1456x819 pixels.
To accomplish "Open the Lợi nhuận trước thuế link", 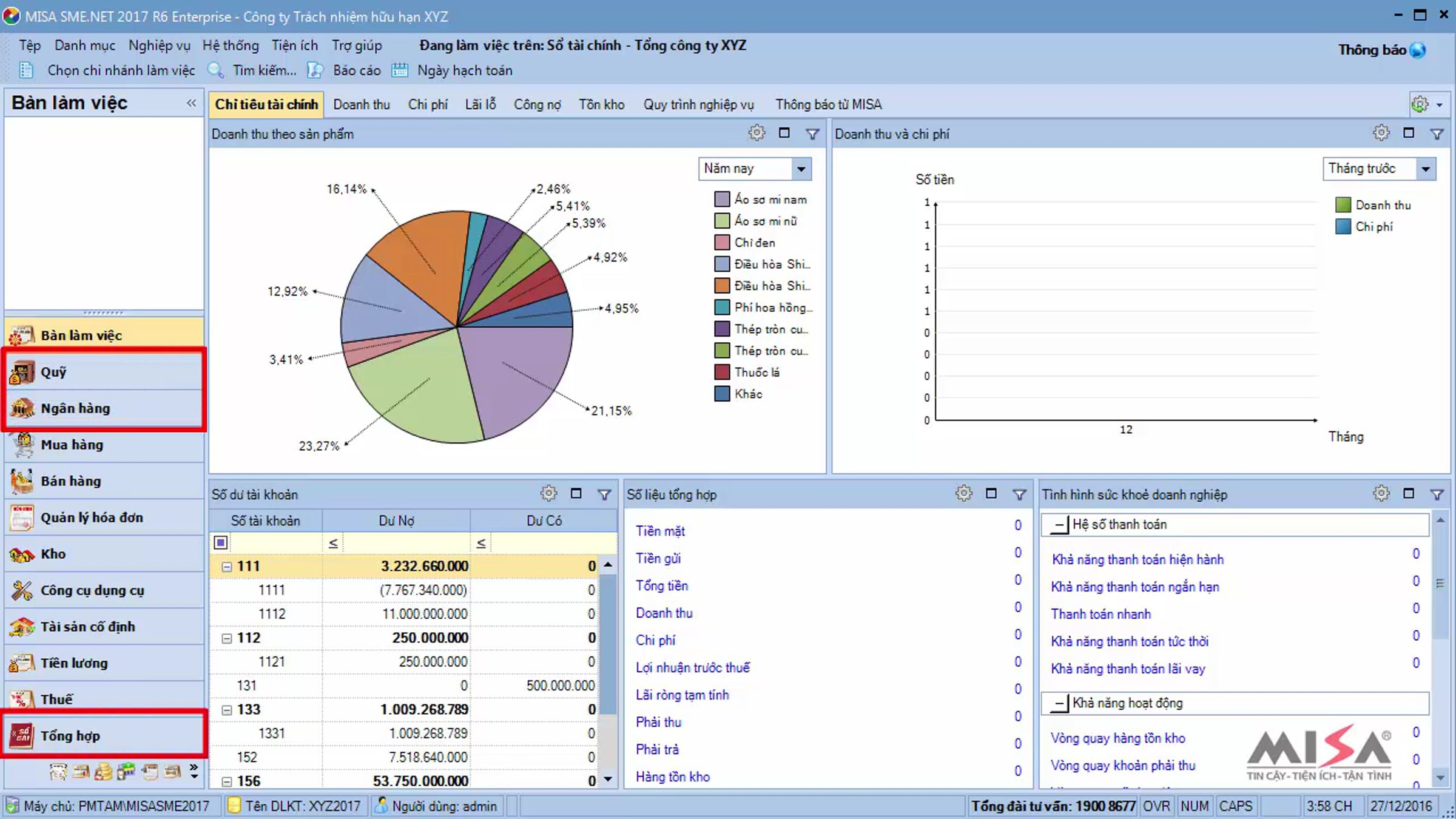I will [x=693, y=668].
